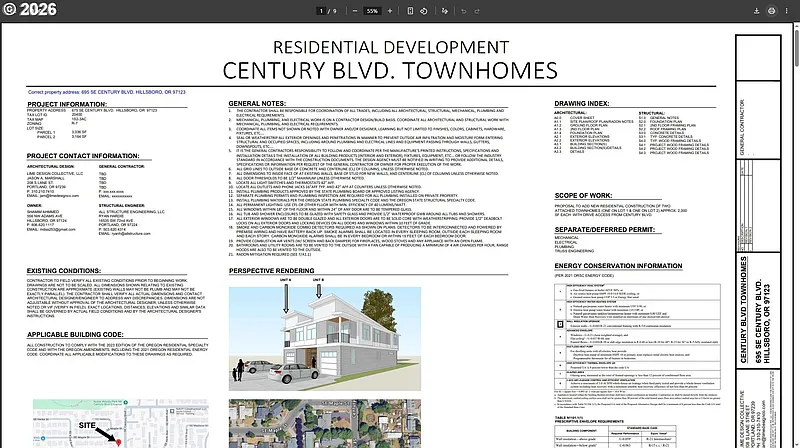800x448 pixels.
Task: Click the 2026 logo in top-left corner
Action: click(30, 11)
